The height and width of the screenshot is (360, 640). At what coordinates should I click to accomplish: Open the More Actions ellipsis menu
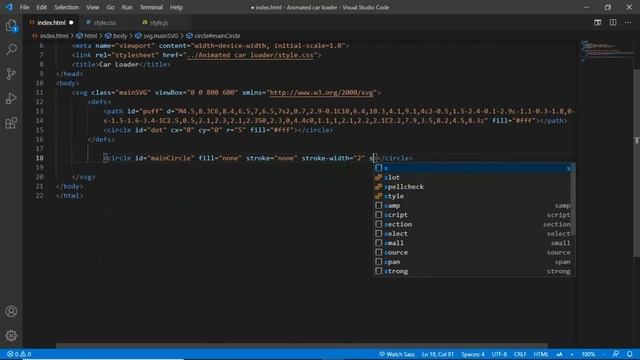(628, 22)
